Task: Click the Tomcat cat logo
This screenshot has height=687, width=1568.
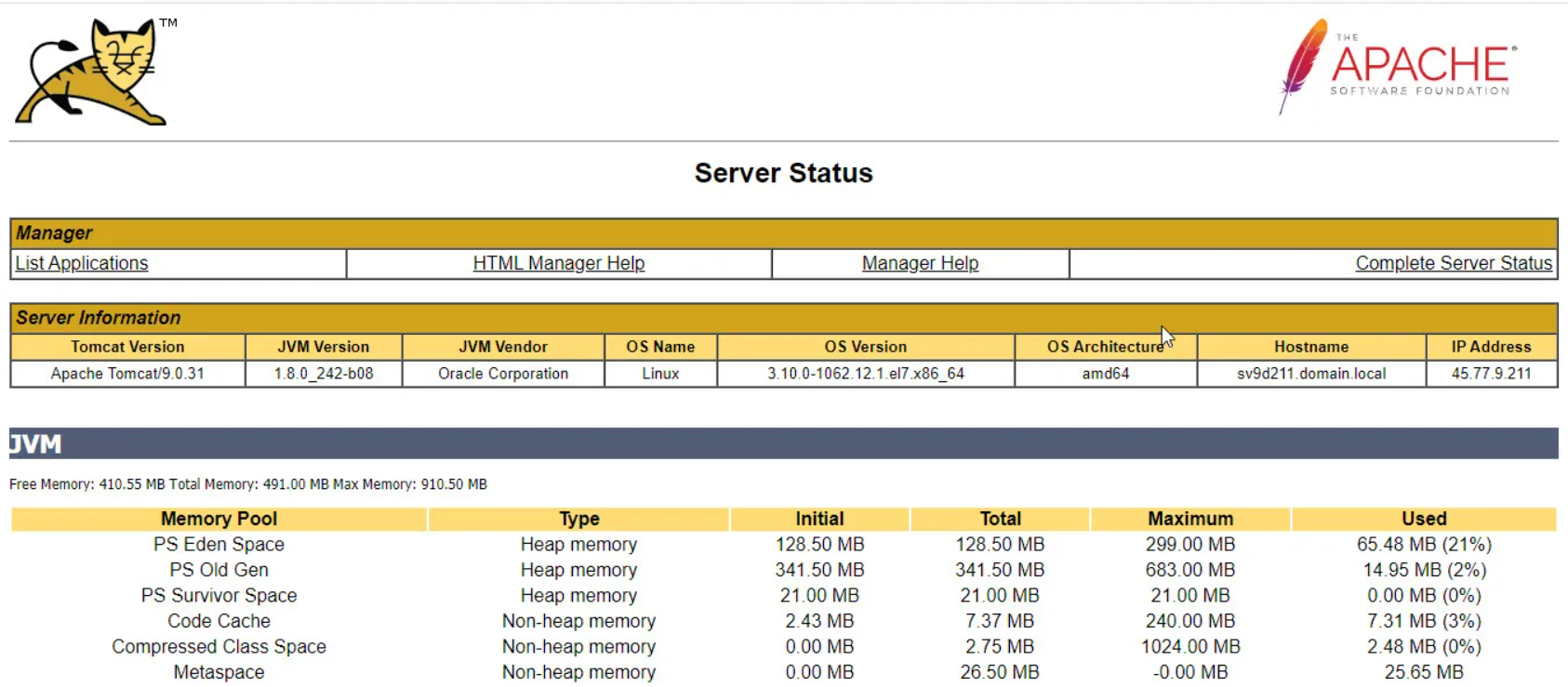Action: point(93,73)
